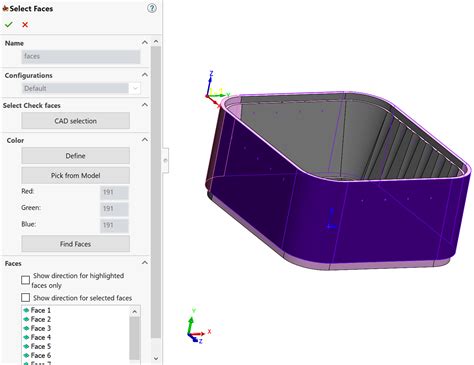Collapse the Name section
Screen dimensions: 474x365
click(145, 42)
